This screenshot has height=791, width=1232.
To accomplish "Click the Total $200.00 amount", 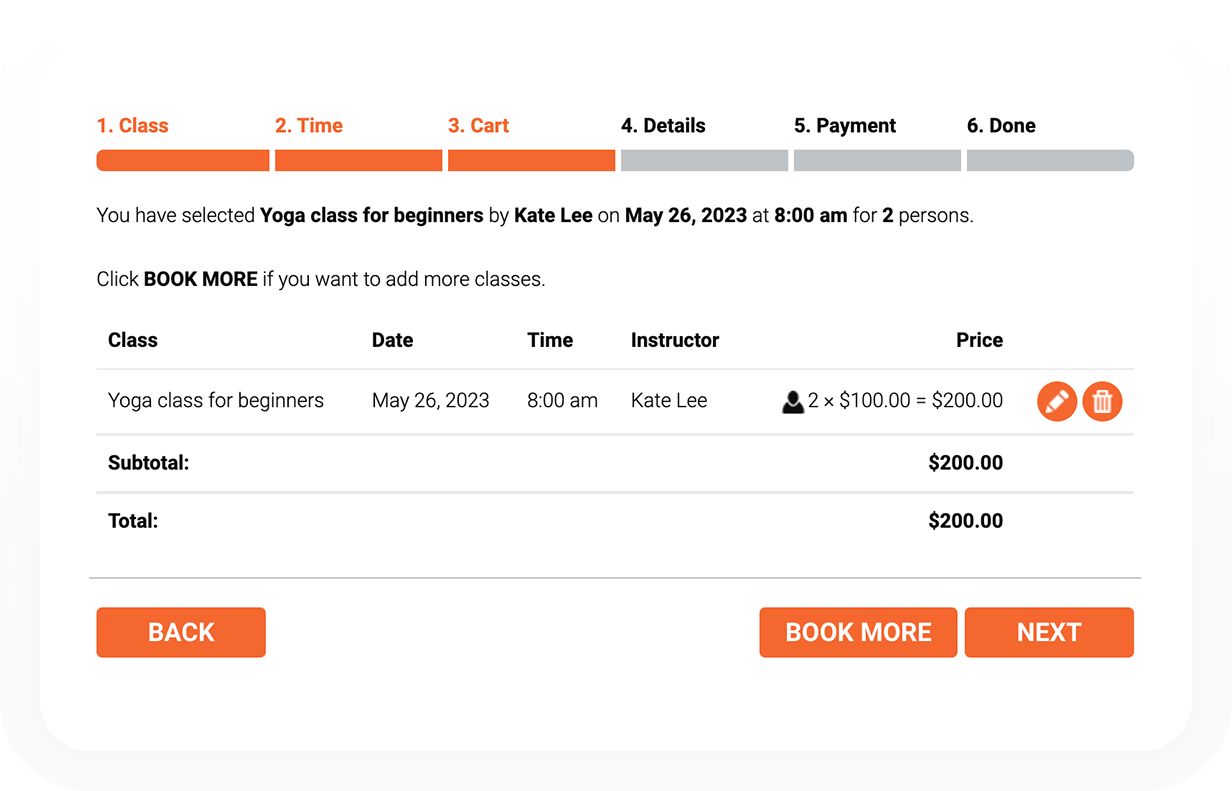I will [966, 521].
